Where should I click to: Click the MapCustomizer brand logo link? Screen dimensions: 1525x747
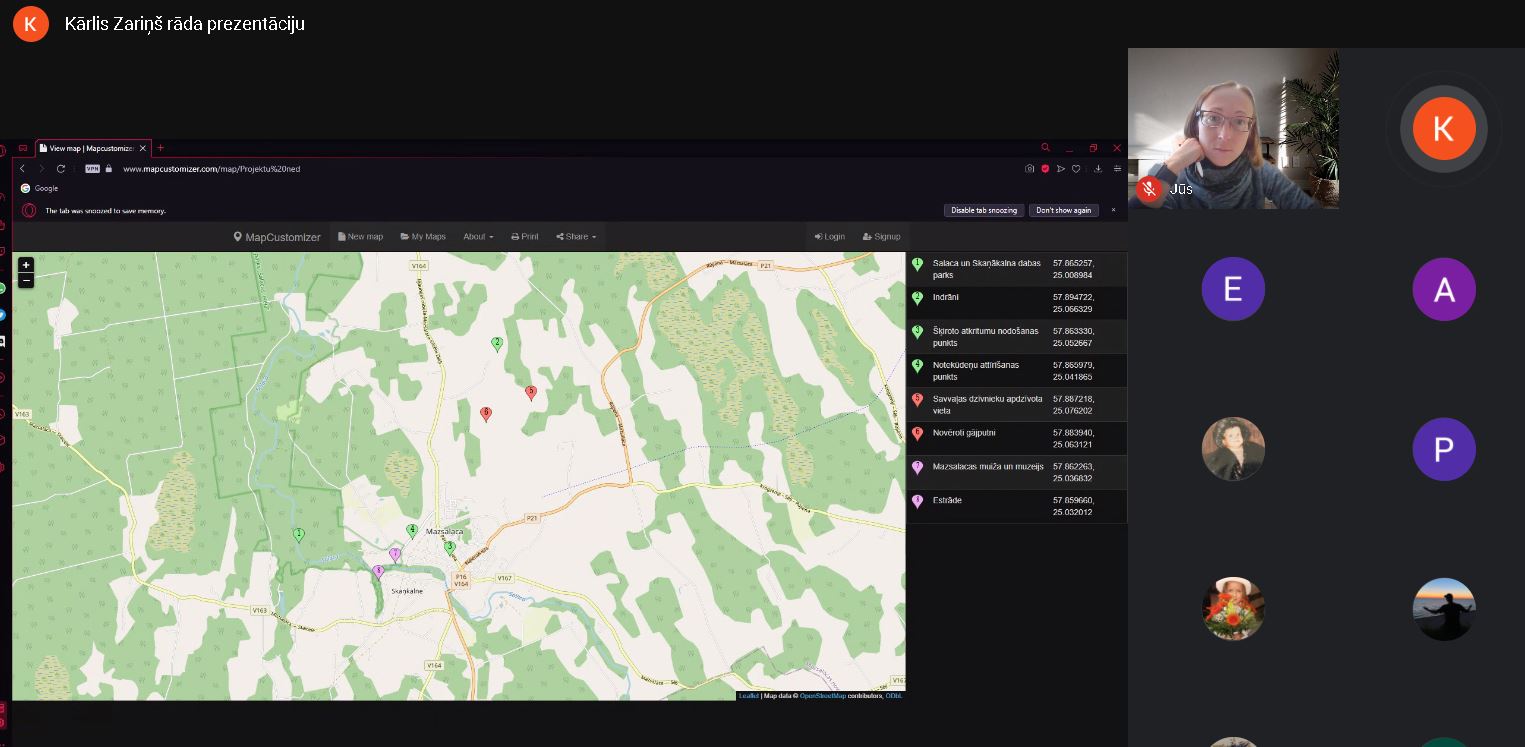[277, 237]
